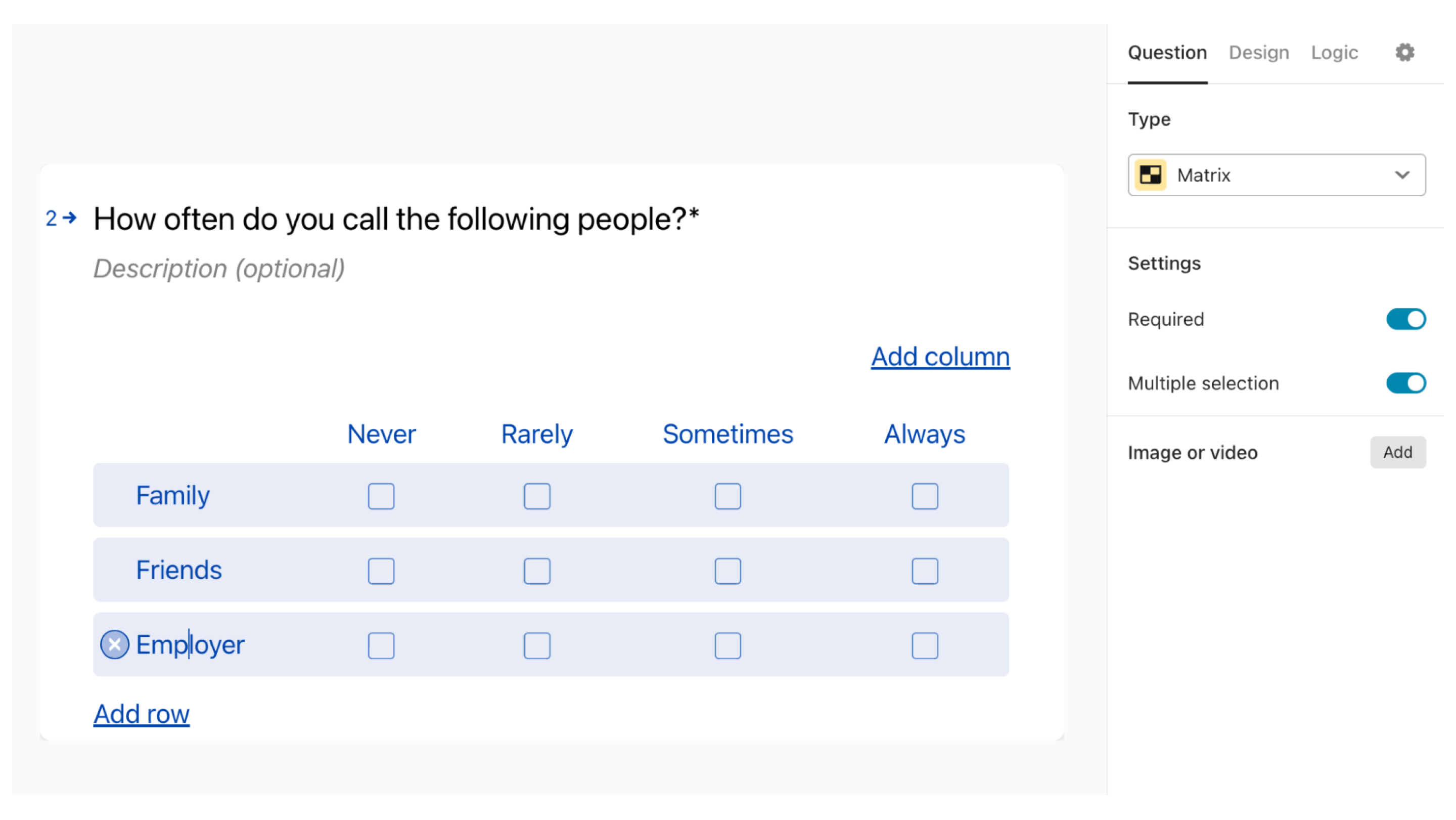Select the Question tab
The image size is (1456, 820).
click(x=1167, y=53)
